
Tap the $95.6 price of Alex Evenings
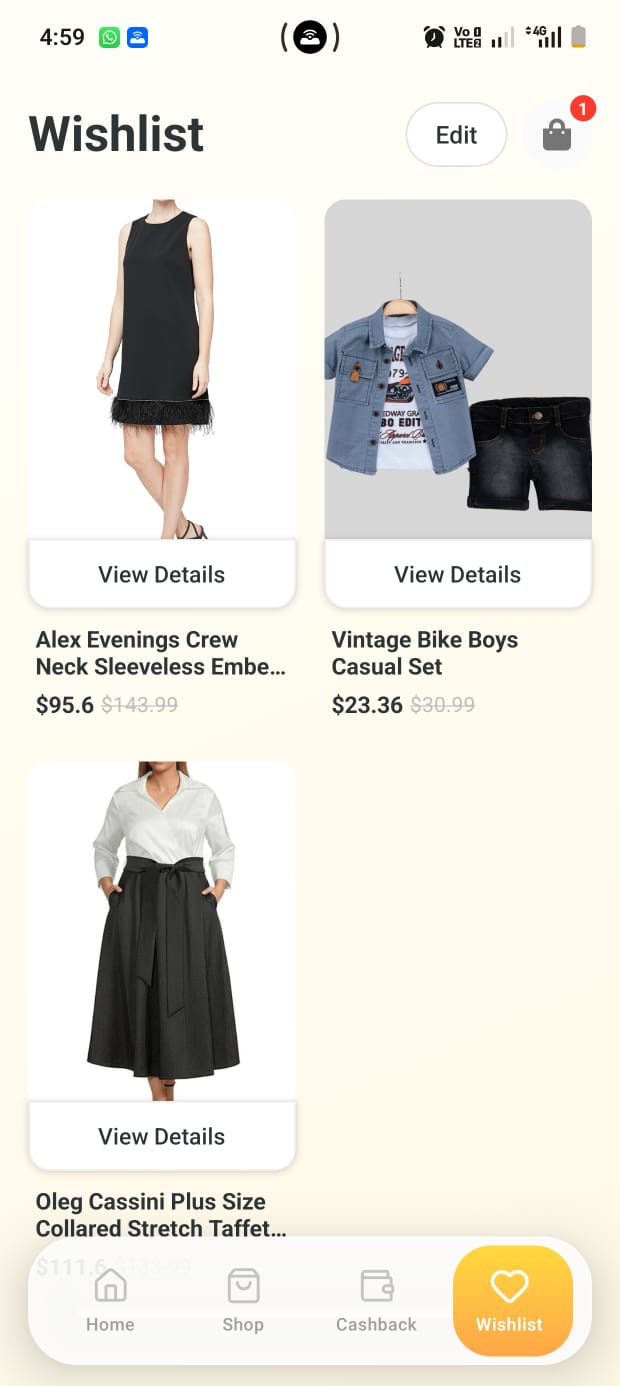coord(65,705)
